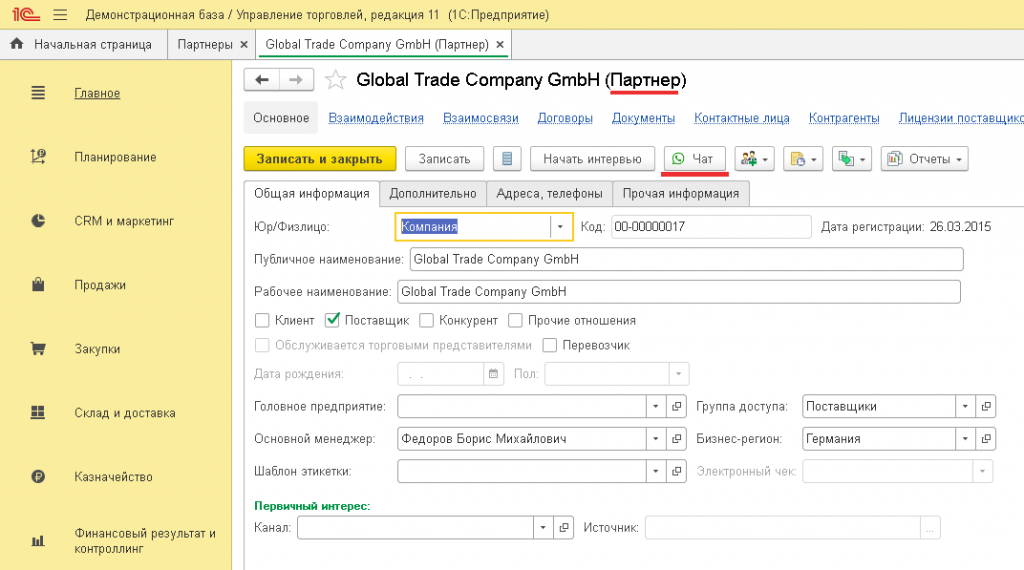Toggle the Перевозчик checkbox
1024x570 pixels.
(x=550, y=345)
